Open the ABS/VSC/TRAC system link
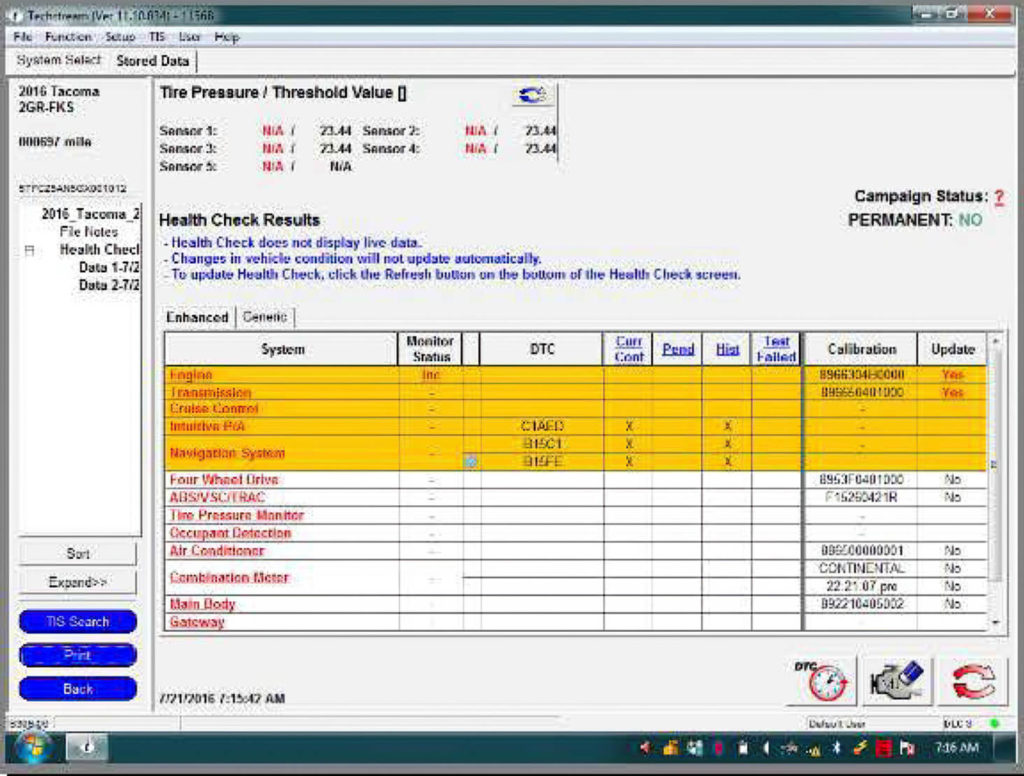This screenshot has height=776, width=1024. click(x=217, y=498)
